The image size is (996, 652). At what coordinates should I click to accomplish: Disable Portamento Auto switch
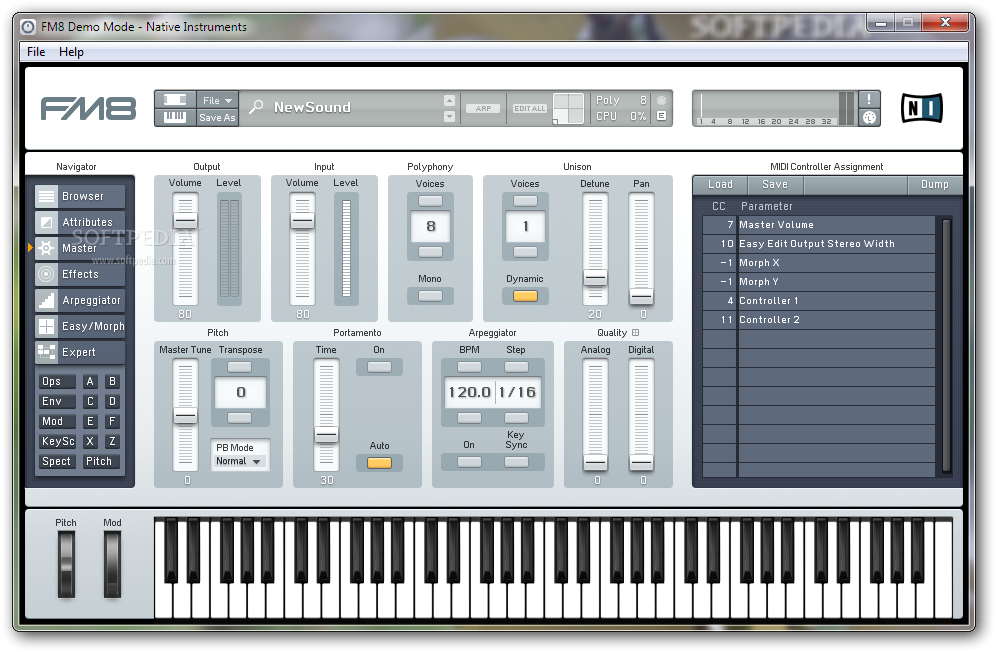(x=379, y=463)
